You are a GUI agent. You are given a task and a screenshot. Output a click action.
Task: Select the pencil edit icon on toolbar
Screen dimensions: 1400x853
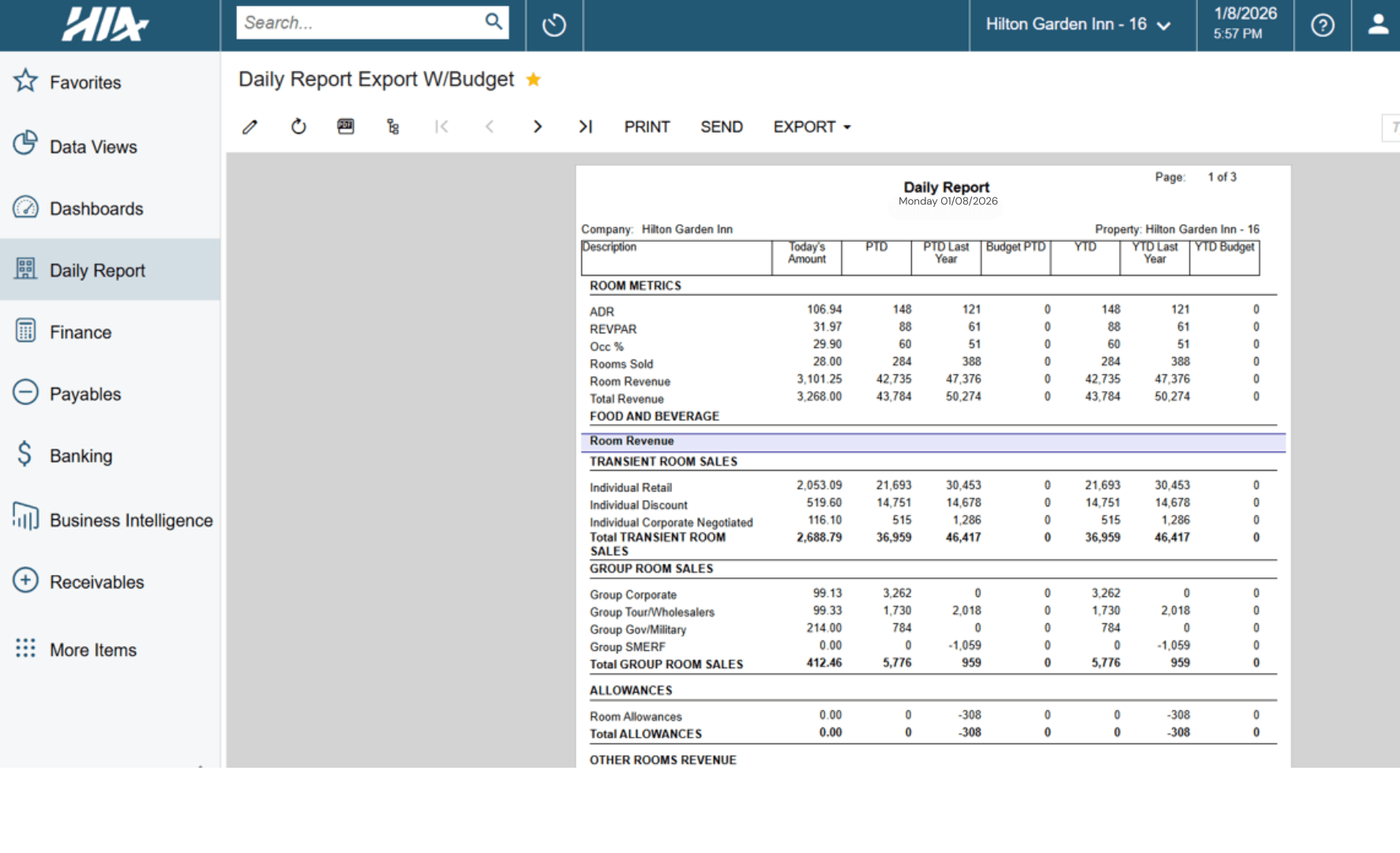click(250, 126)
